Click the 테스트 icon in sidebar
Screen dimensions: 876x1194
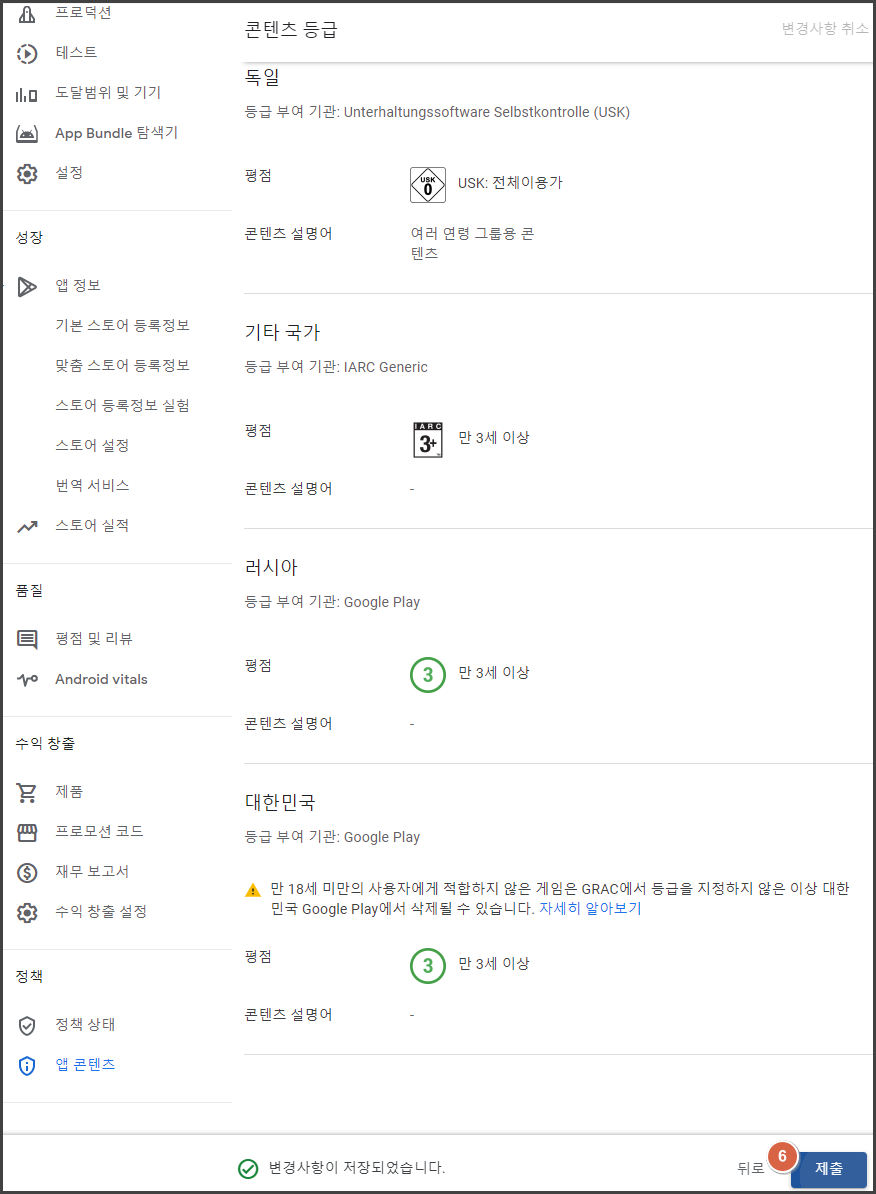27,53
